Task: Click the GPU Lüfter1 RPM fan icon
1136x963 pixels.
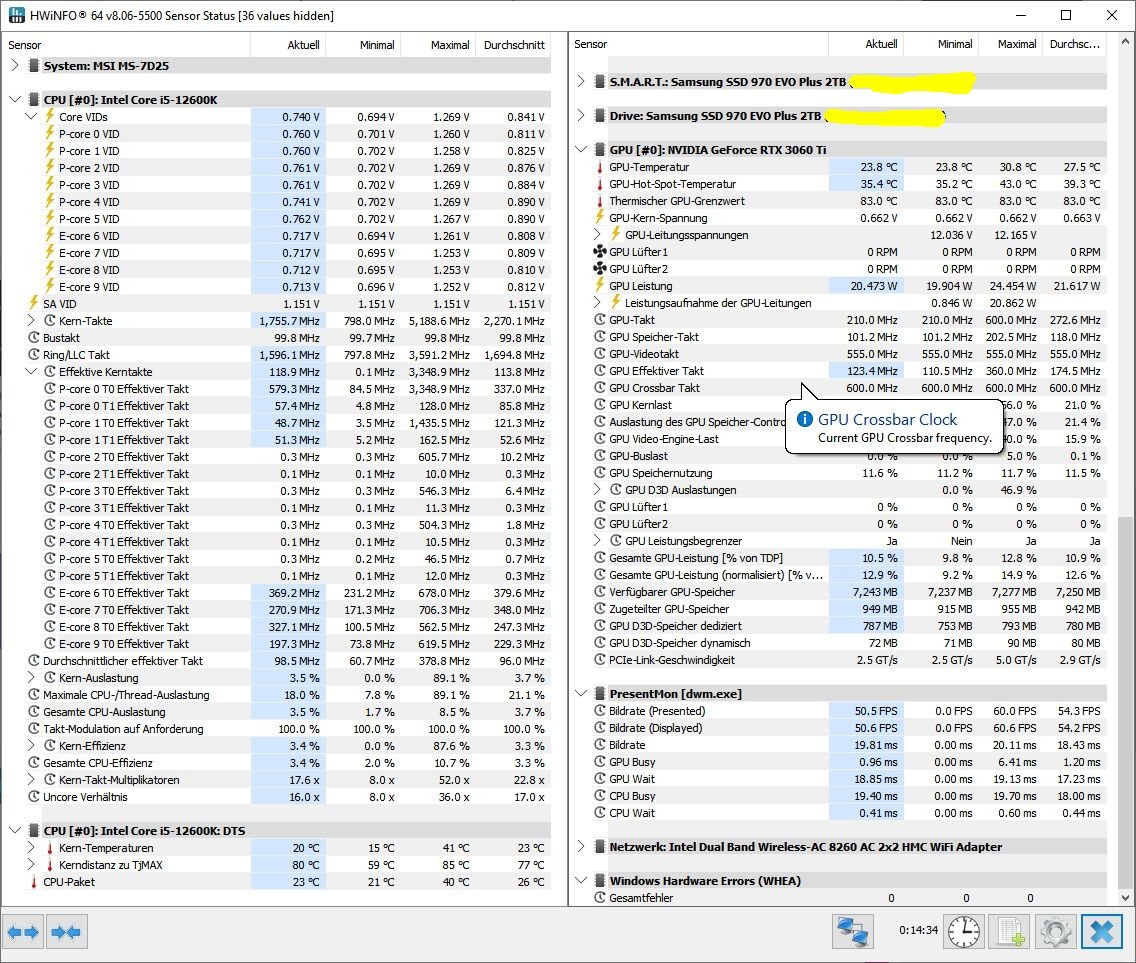Action: tap(600, 251)
